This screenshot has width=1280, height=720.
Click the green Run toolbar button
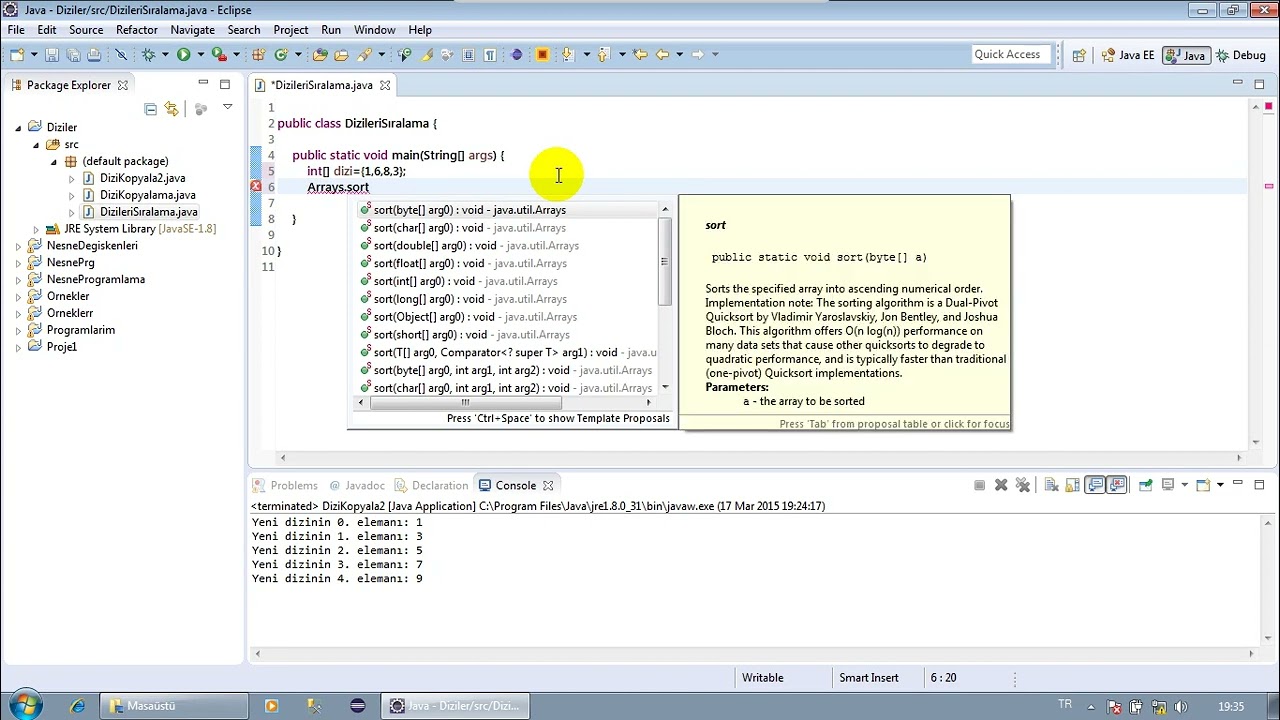[183, 55]
